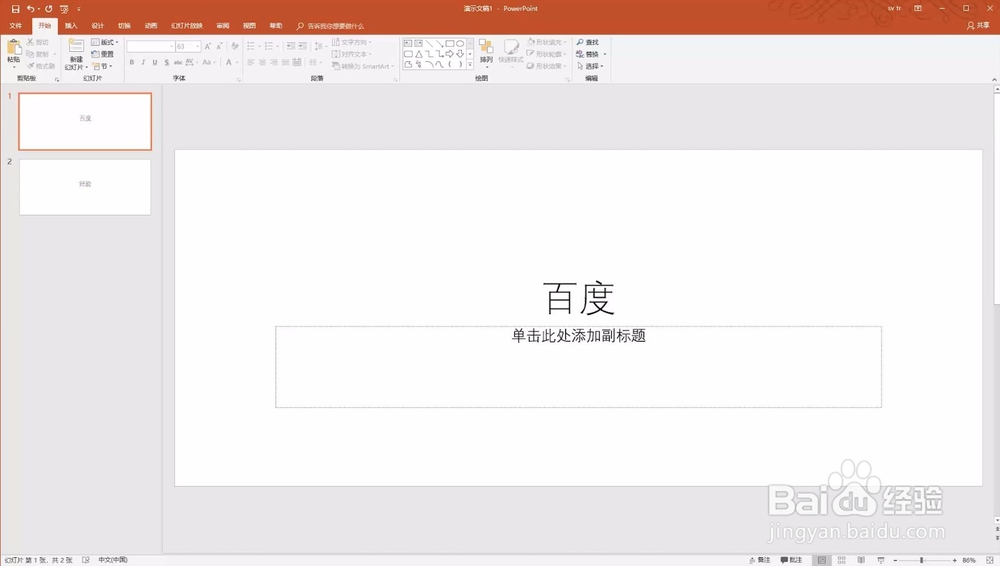The image size is (1000, 566).
Task: Switch to the 动画 (Animations) tab
Action: tap(151, 26)
